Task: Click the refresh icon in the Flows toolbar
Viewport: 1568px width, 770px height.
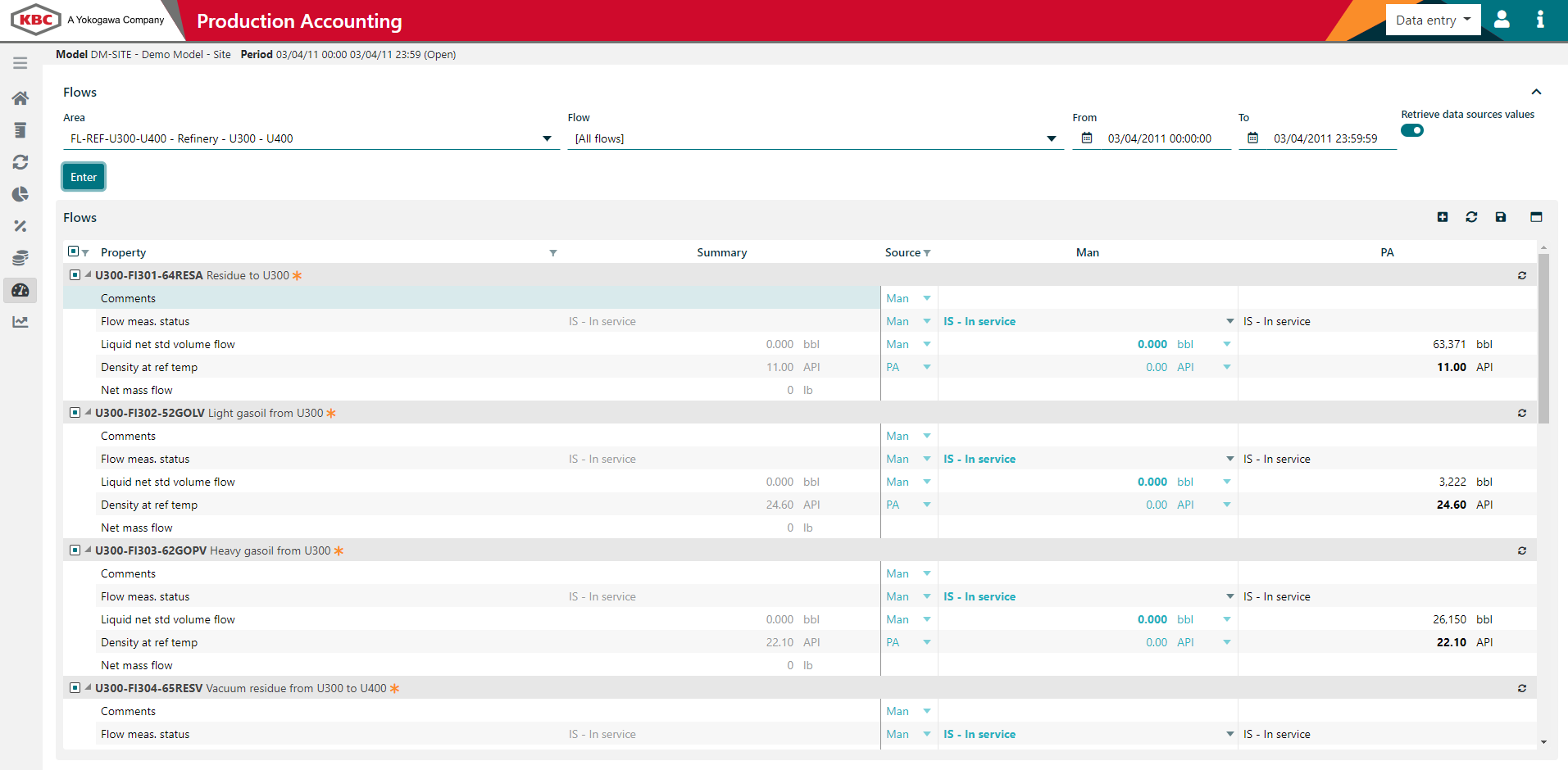Action: click(1471, 217)
